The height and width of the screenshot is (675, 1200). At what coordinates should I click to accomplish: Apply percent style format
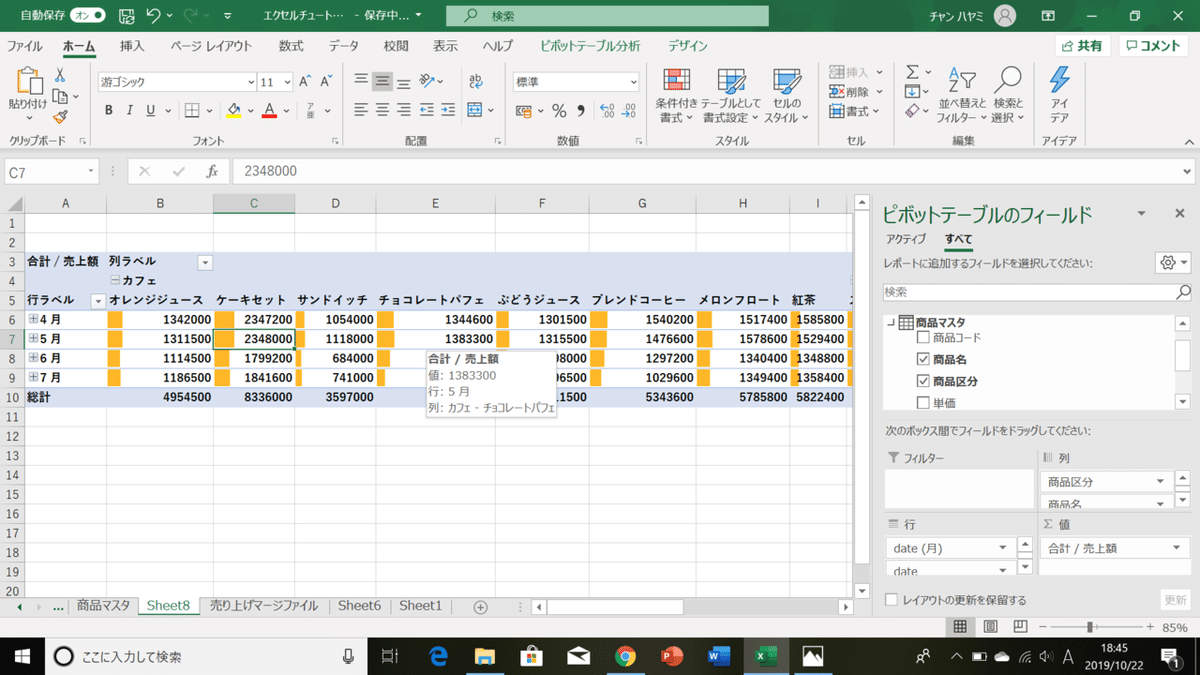pyautogui.click(x=560, y=110)
